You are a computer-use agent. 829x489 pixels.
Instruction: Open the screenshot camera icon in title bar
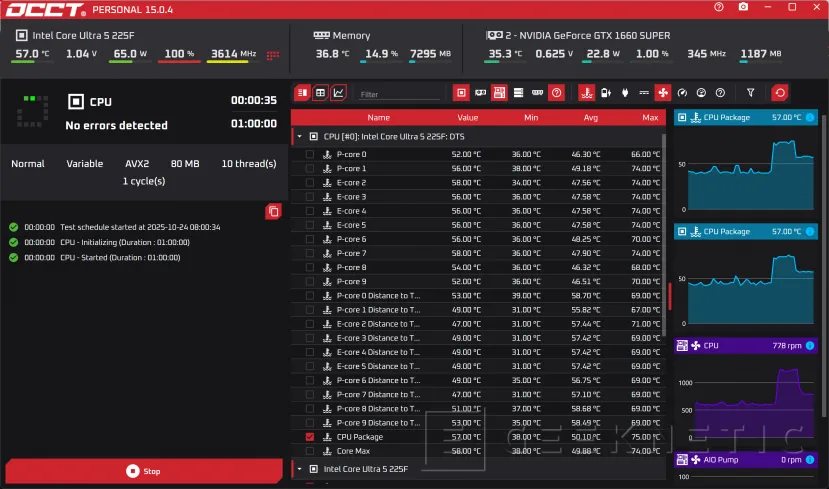pyautogui.click(x=743, y=7)
